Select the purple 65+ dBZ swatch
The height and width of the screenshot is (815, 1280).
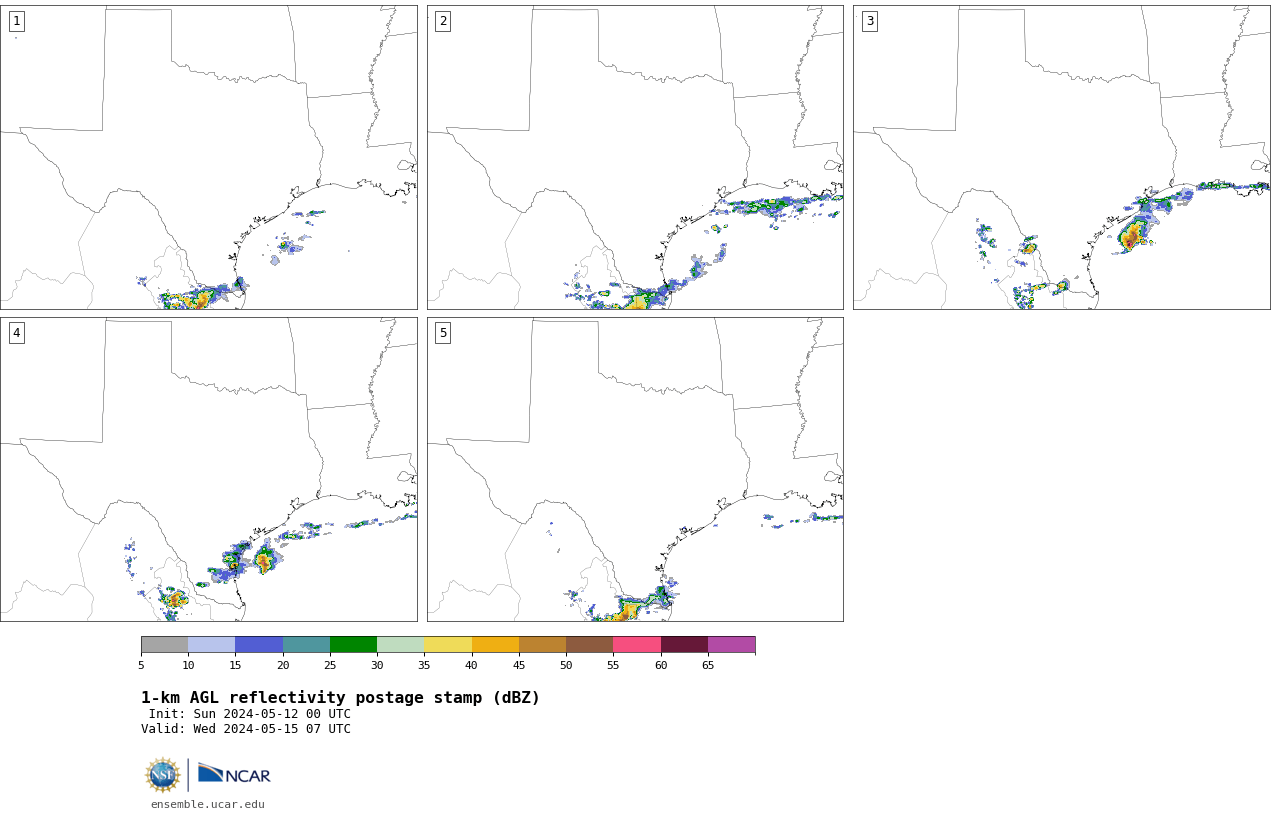coord(731,644)
